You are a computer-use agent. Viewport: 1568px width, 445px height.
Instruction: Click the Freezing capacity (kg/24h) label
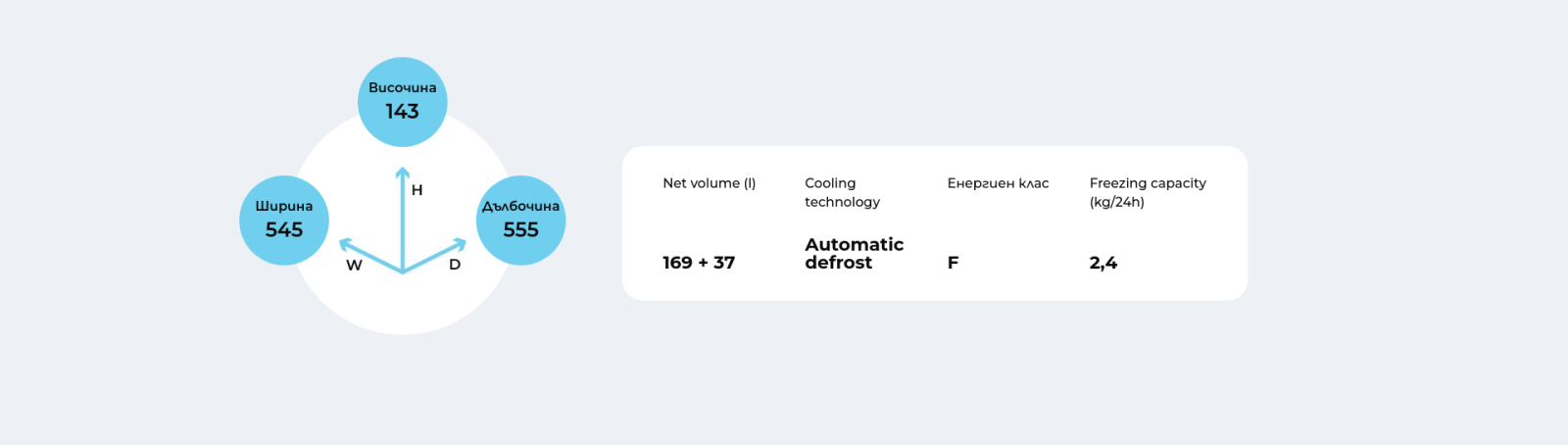pos(1148,192)
